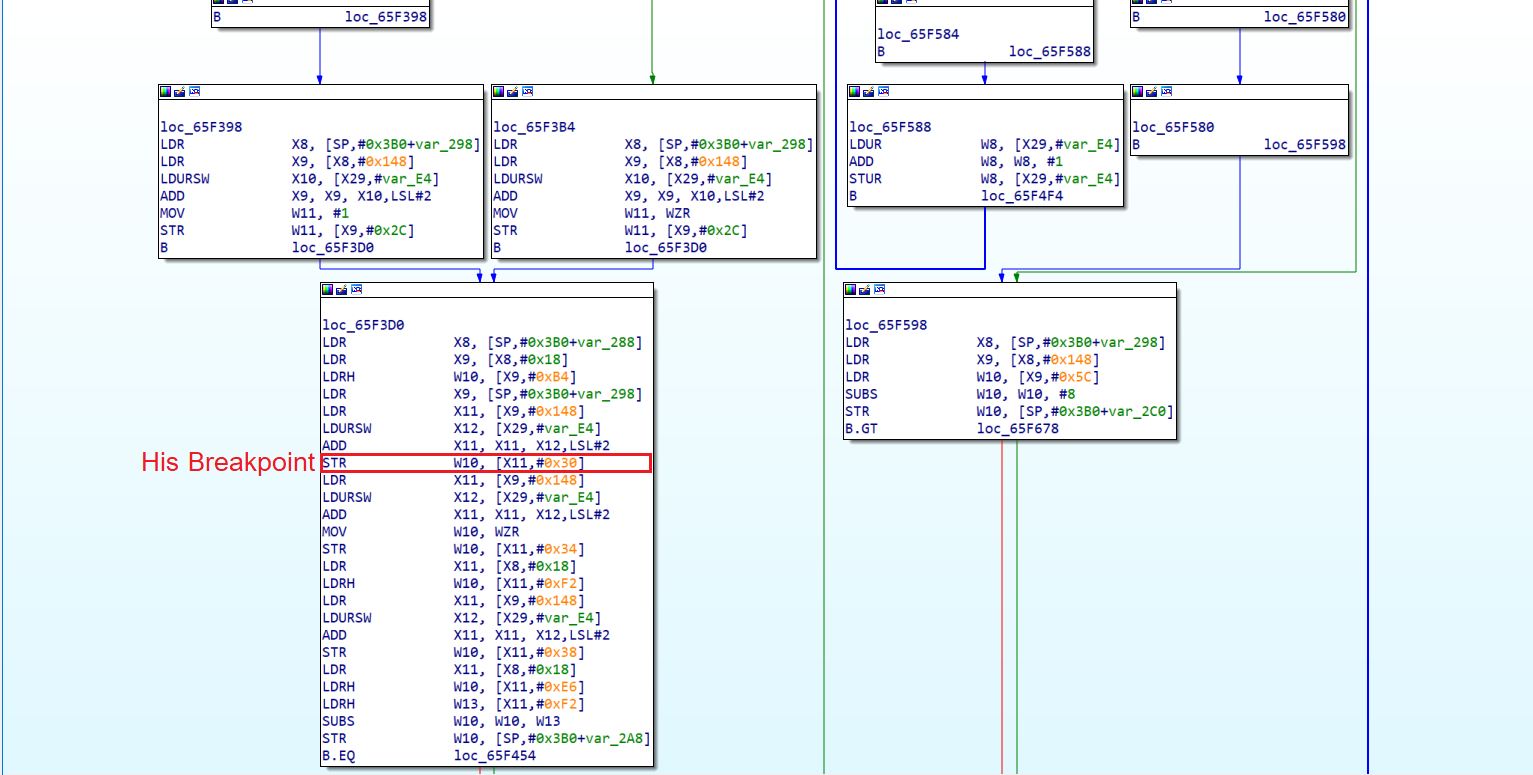The height and width of the screenshot is (775, 1533).
Task: Select MOV W10, WZR in loc_65F3D0 node
Action: [x=421, y=532]
